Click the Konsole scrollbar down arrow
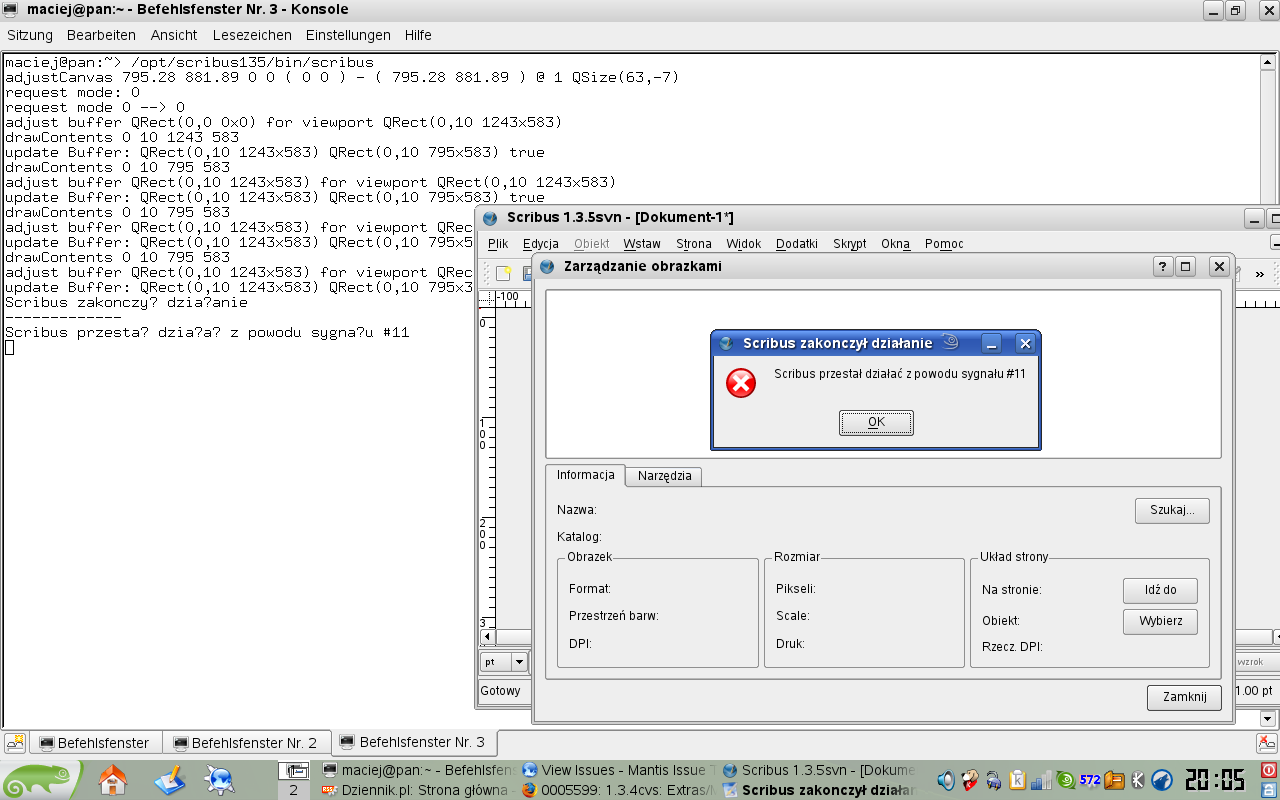 coord(1268,718)
